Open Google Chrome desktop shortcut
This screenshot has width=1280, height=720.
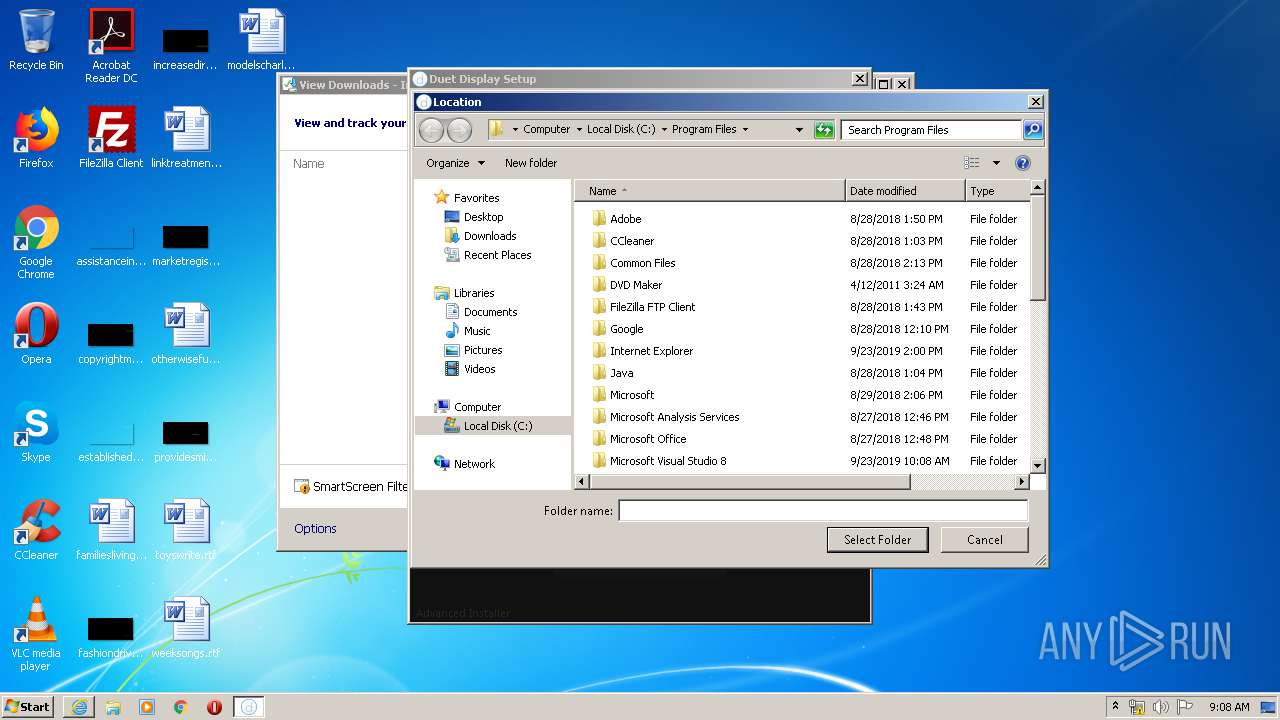pos(36,242)
